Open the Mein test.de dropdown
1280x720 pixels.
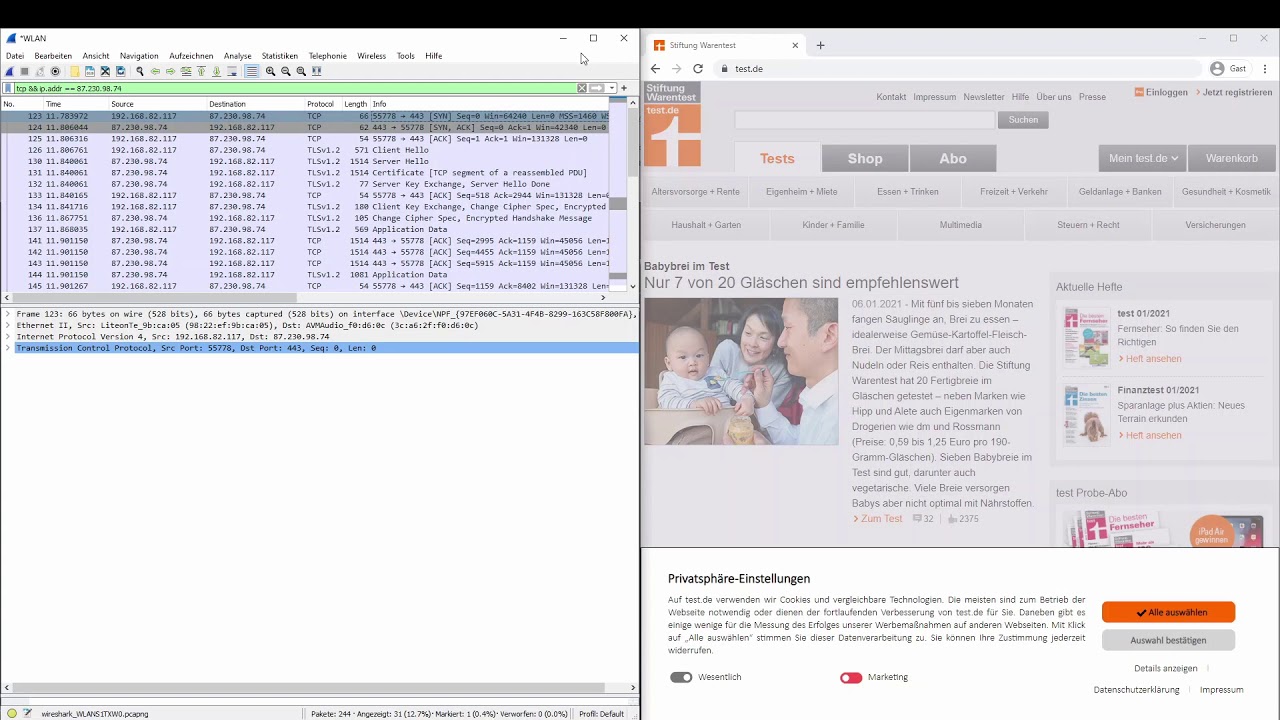click(x=1143, y=158)
